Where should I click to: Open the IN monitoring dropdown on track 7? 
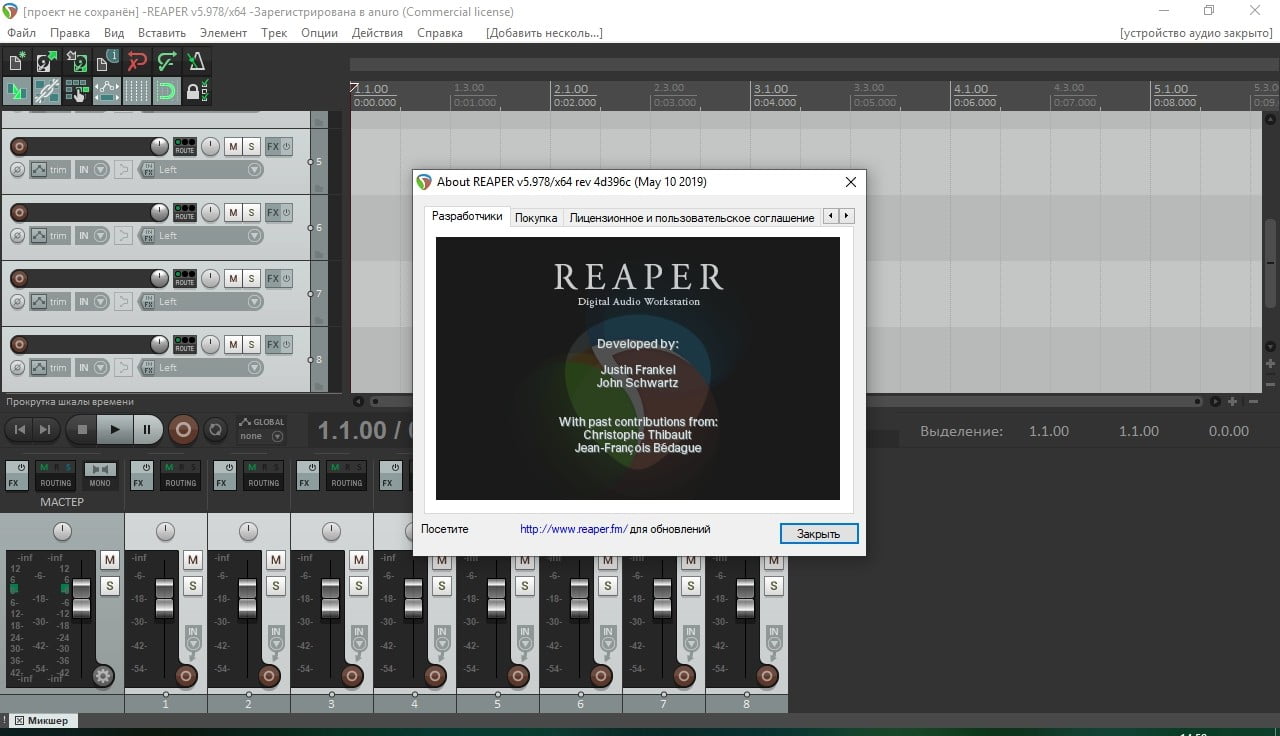tap(92, 302)
